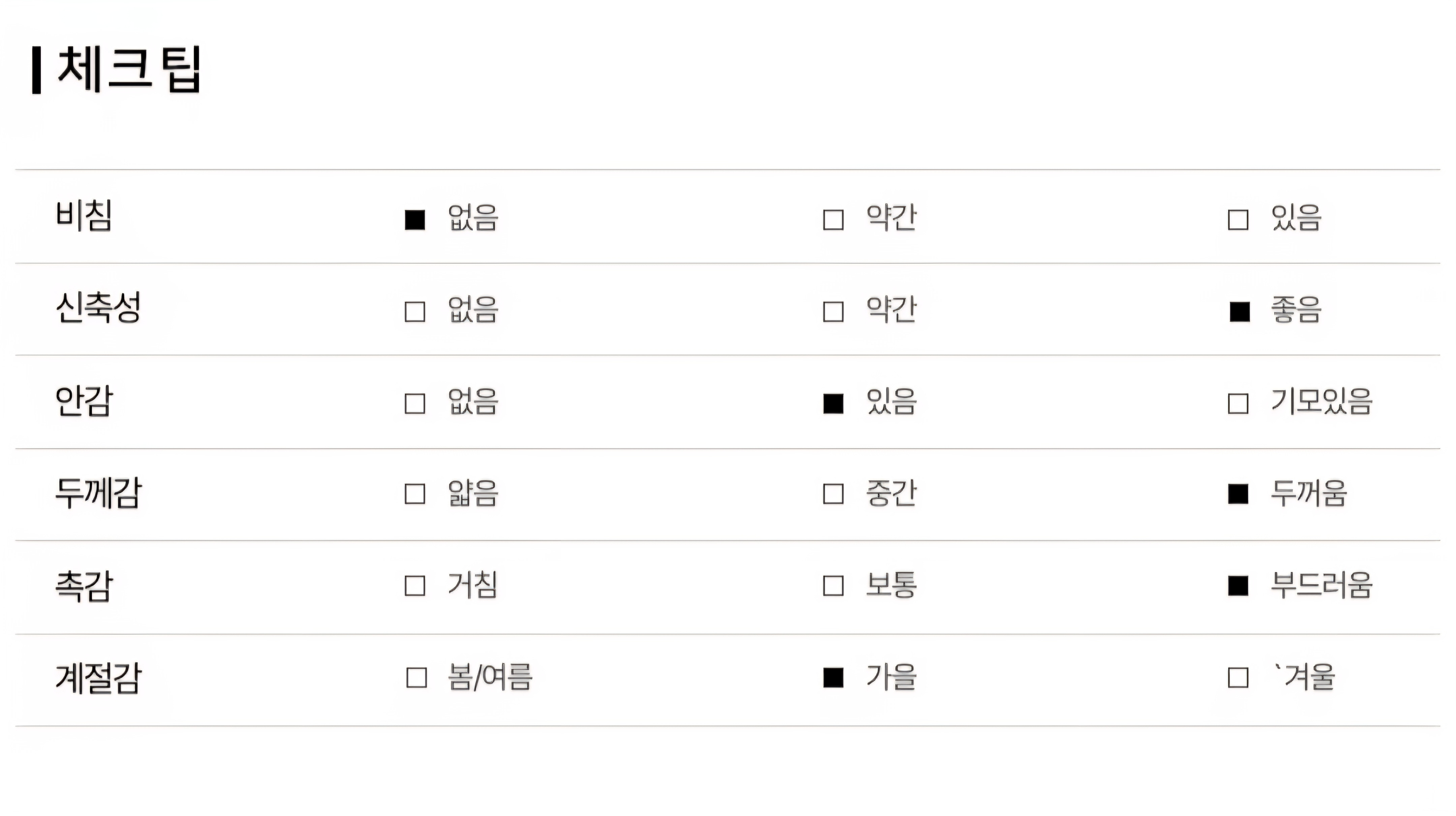Check the 겨울 season checkbox

[x=1238, y=677]
